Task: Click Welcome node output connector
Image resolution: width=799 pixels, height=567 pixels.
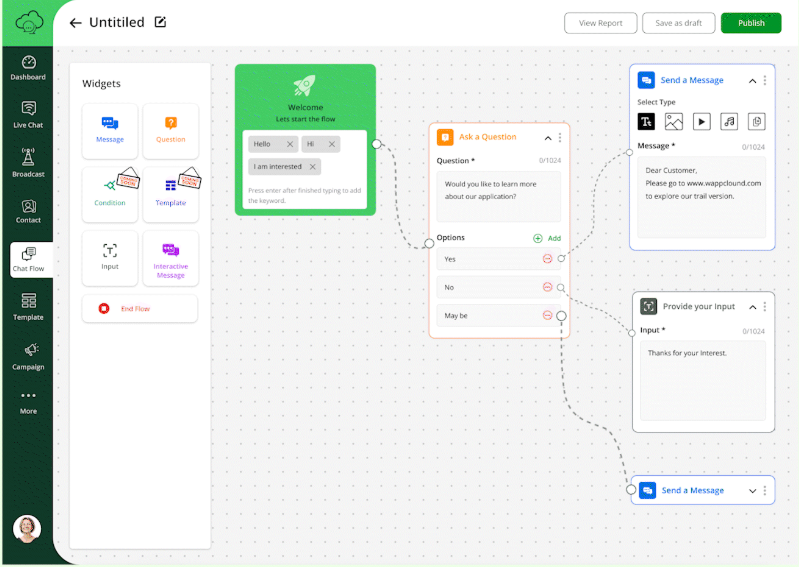Action: (377, 144)
